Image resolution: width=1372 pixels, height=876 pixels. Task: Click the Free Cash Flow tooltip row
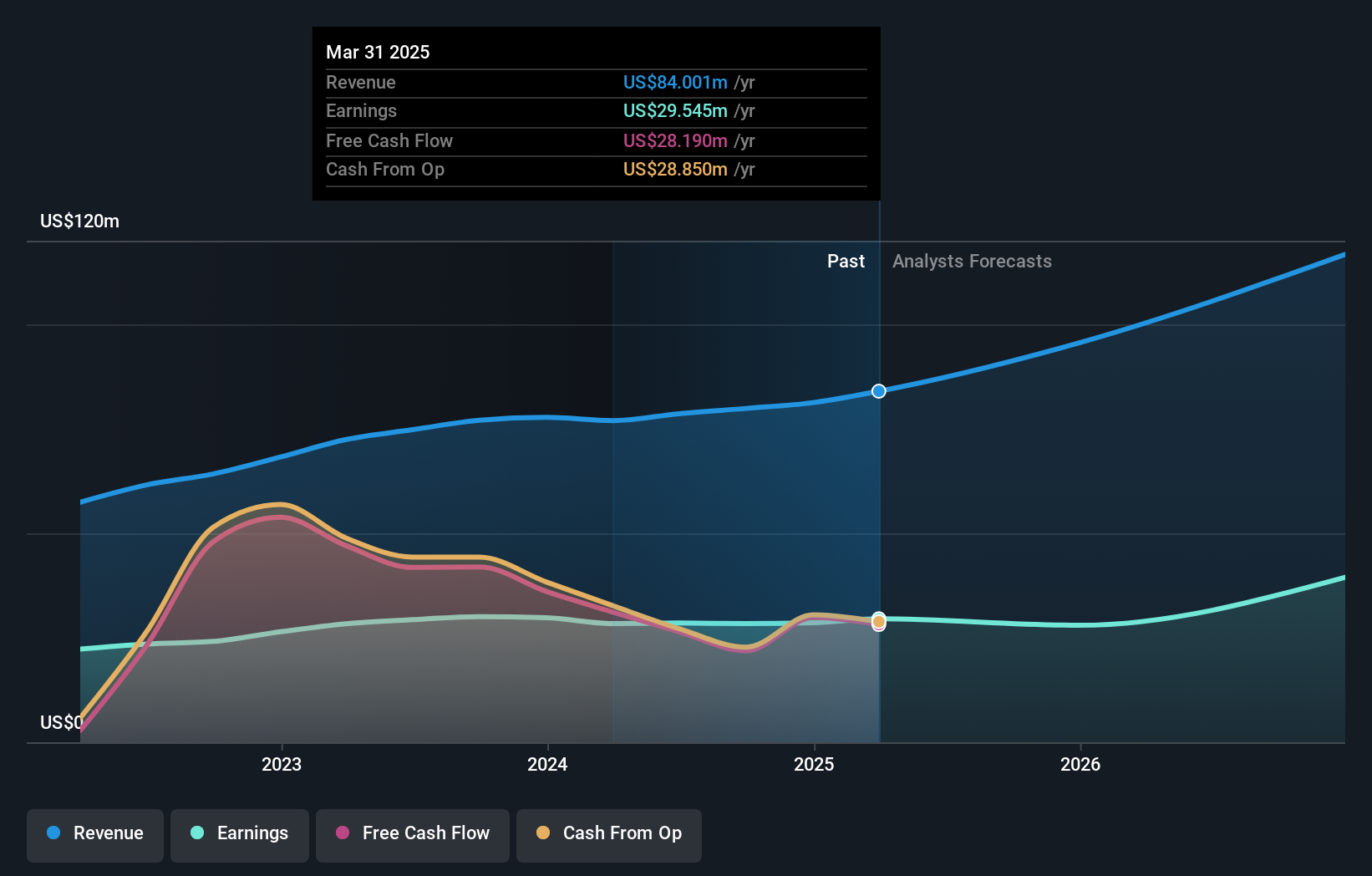coord(595,141)
